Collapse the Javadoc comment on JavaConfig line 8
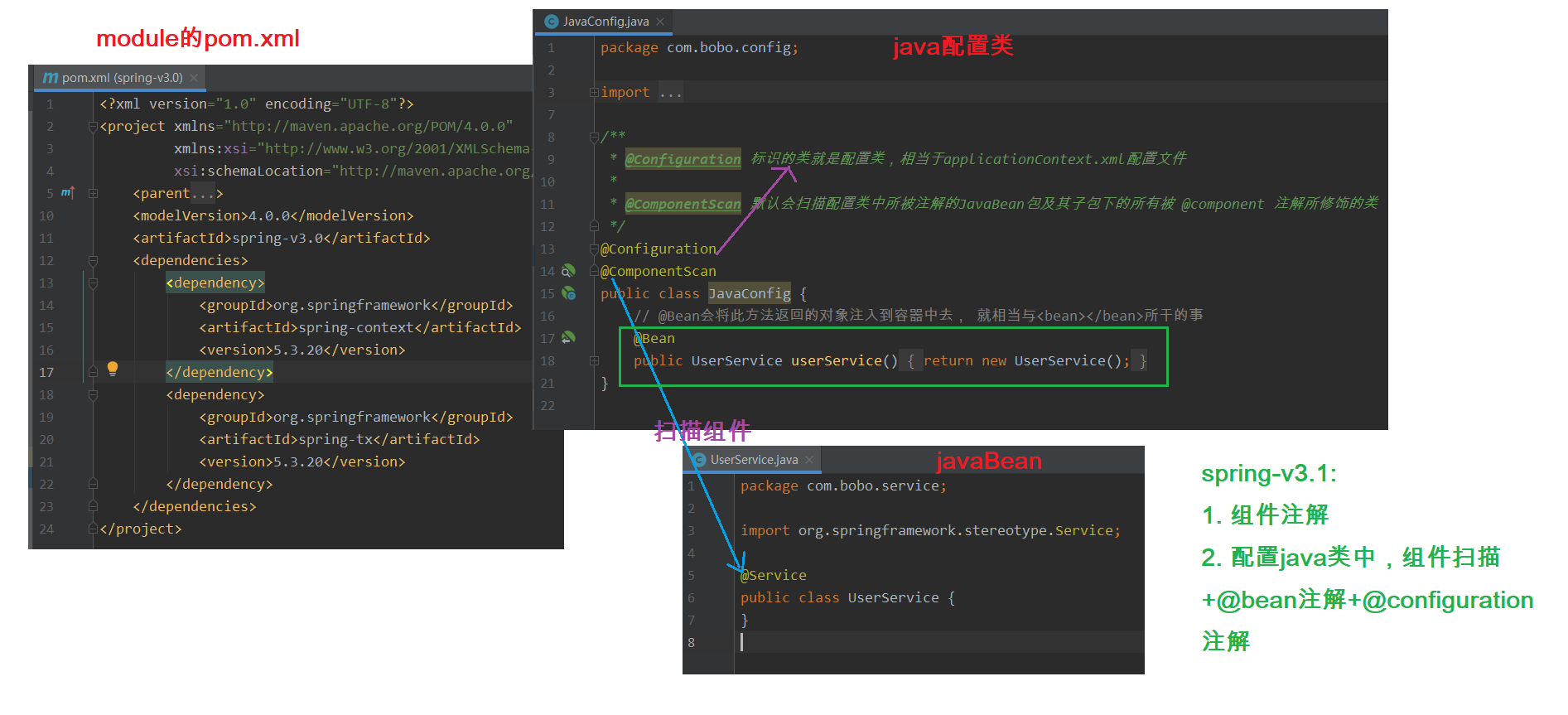Viewport: 1568px width, 715px height. [594, 137]
